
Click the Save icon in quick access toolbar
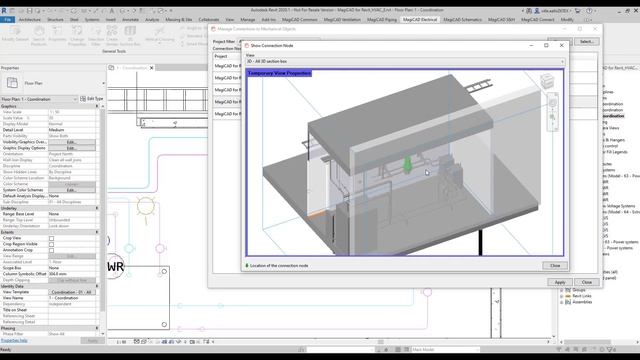point(29,11)
